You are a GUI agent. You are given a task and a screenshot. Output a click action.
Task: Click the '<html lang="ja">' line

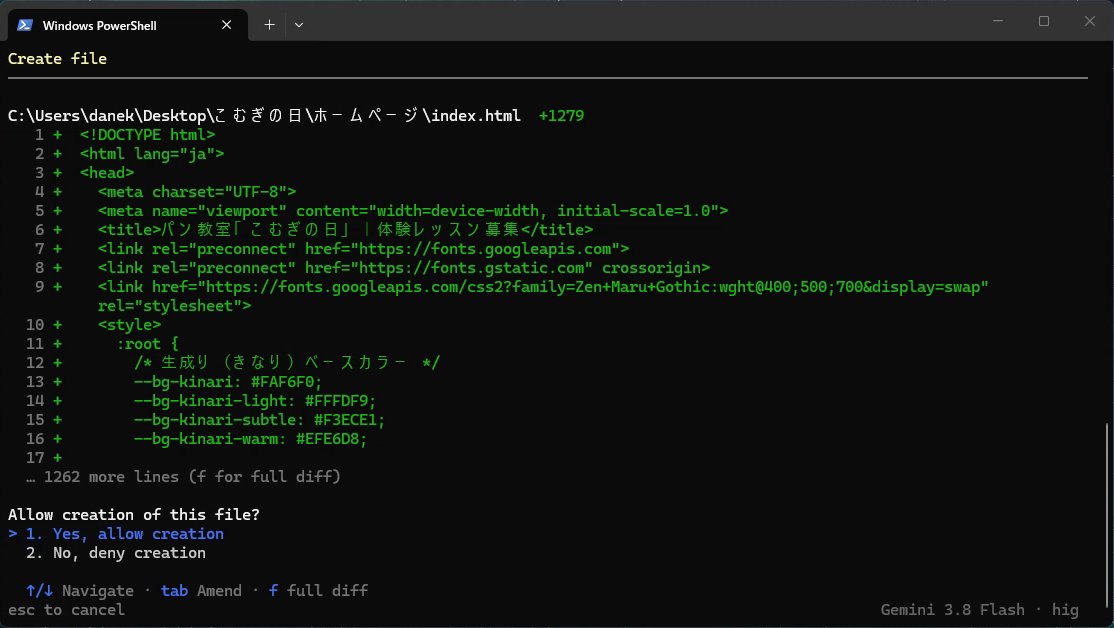[152, 153]
